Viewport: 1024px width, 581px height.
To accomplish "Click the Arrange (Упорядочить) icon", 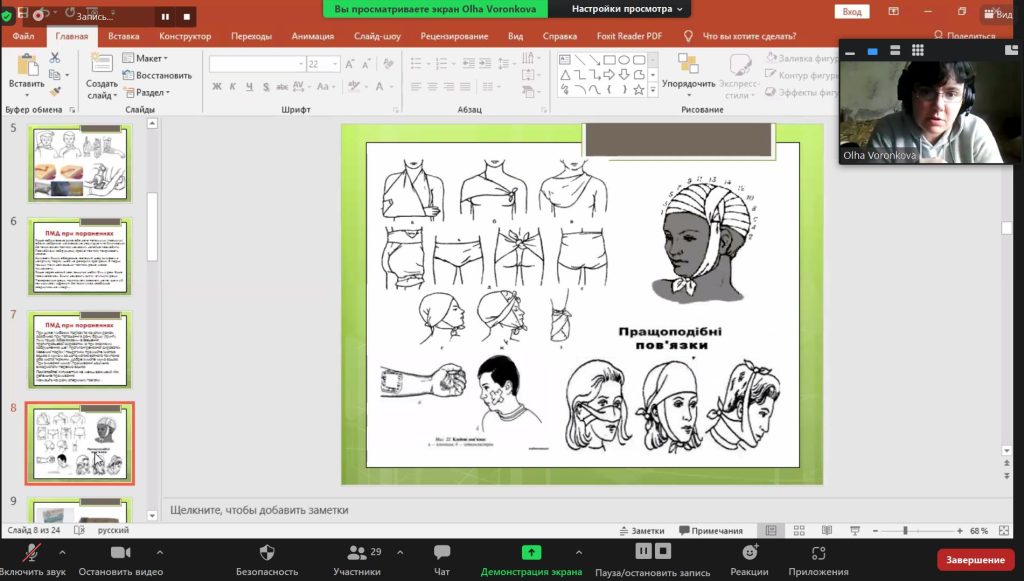I will tap(688, 64).
